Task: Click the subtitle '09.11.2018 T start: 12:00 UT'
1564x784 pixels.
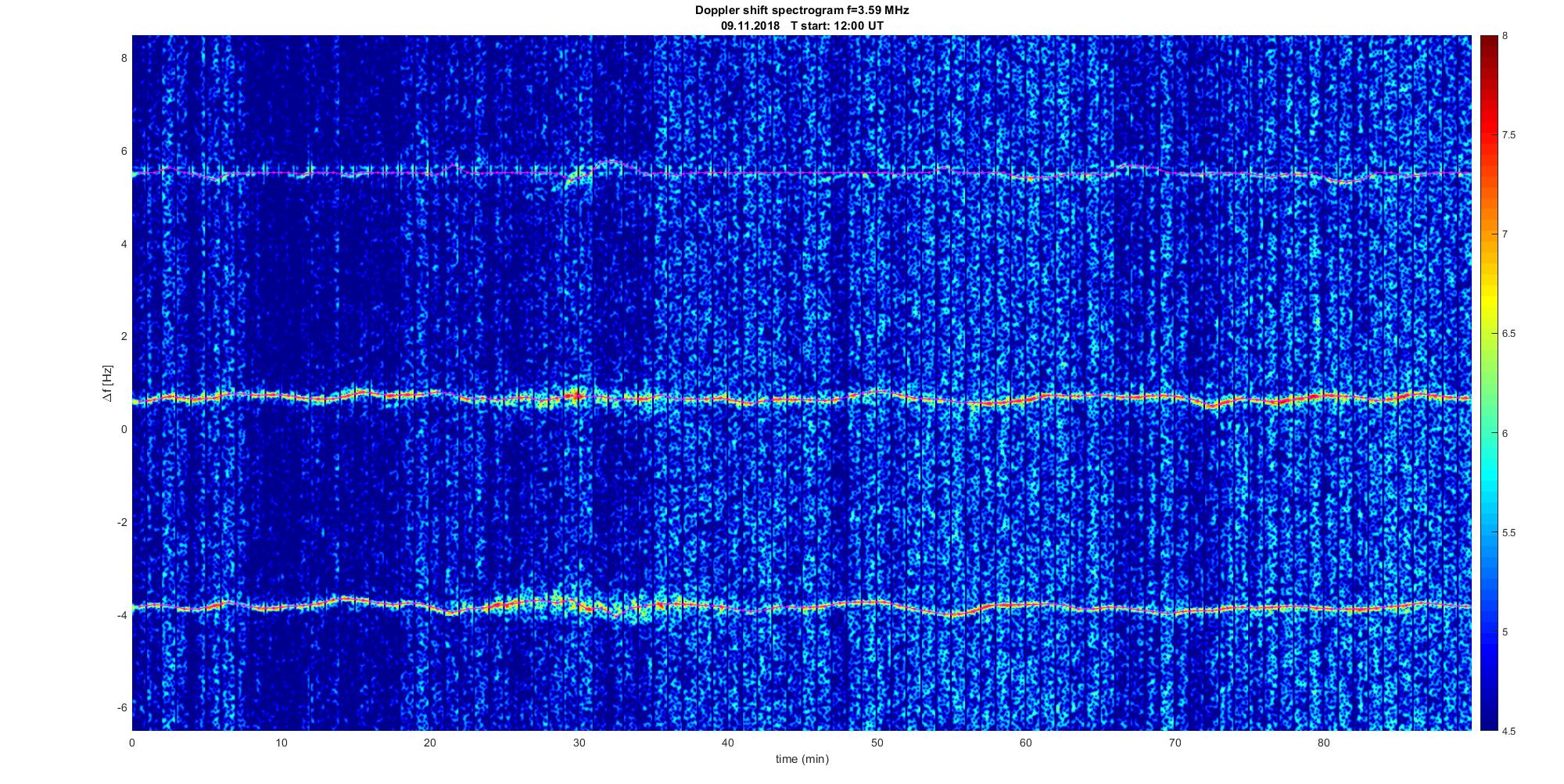Action: pyautogui.click(x=802, y=26)
